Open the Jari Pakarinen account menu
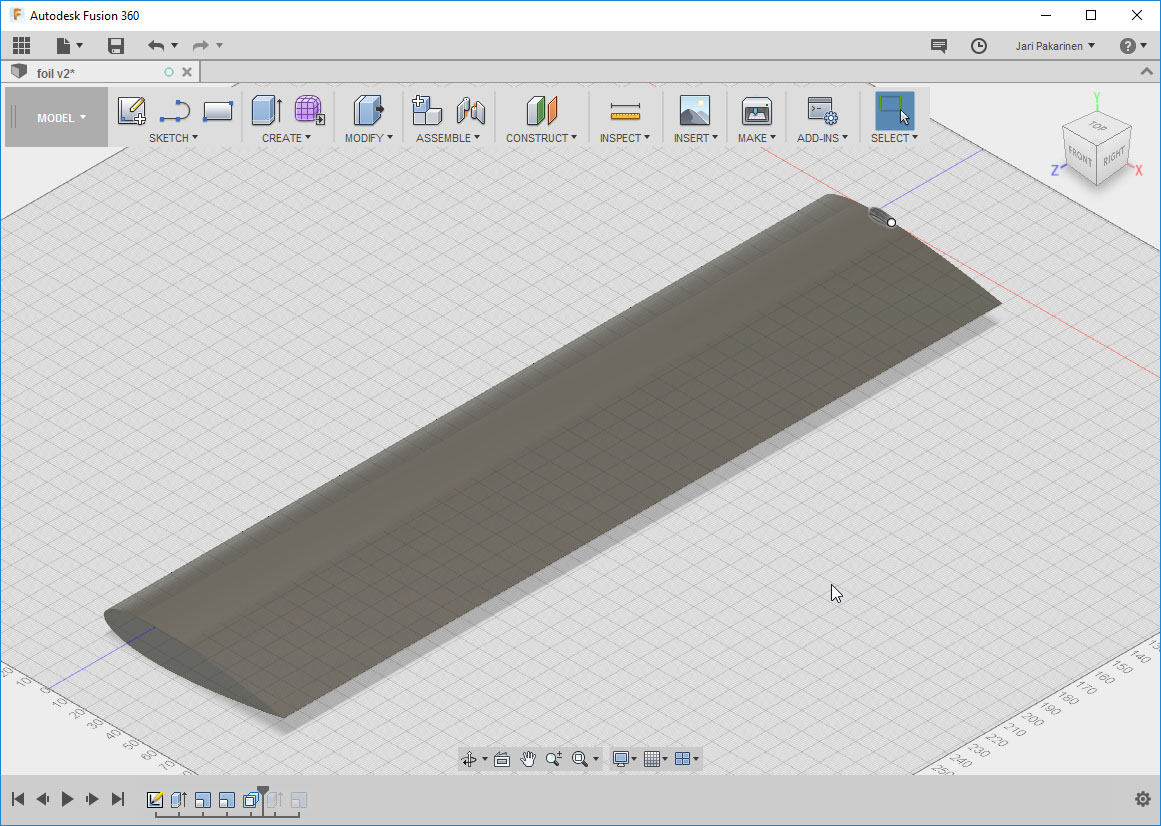 [x=1054, y=46]
